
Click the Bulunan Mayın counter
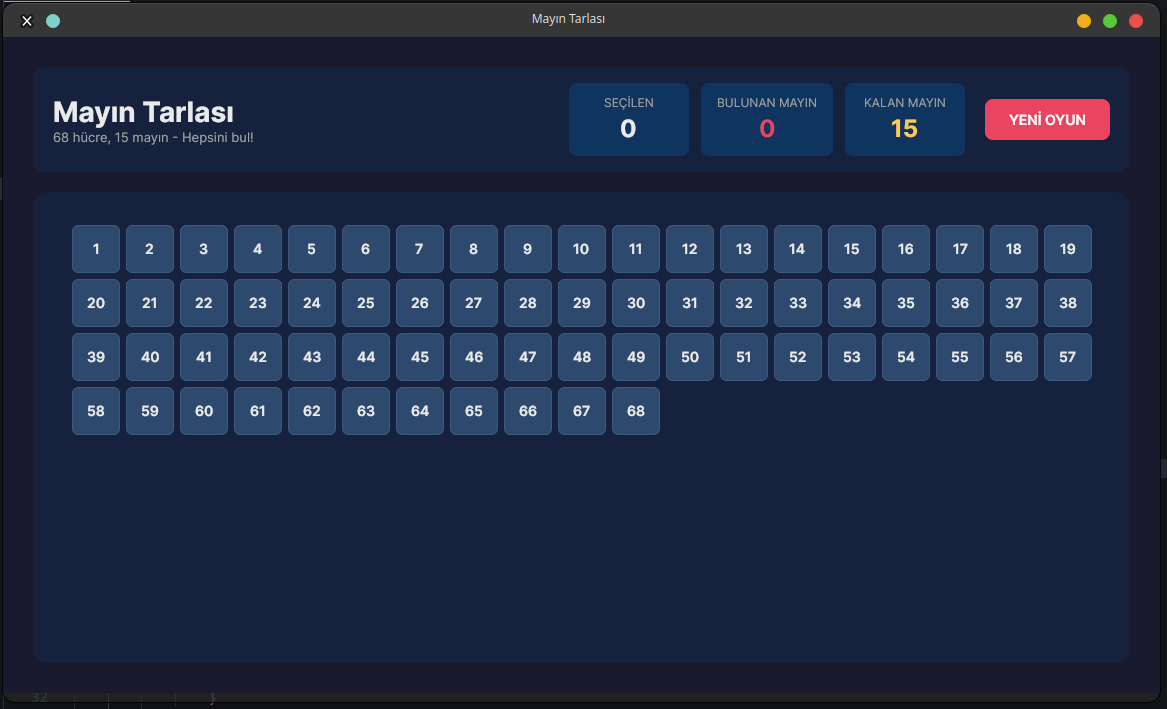pyautogui.click(x=766, y=120)
